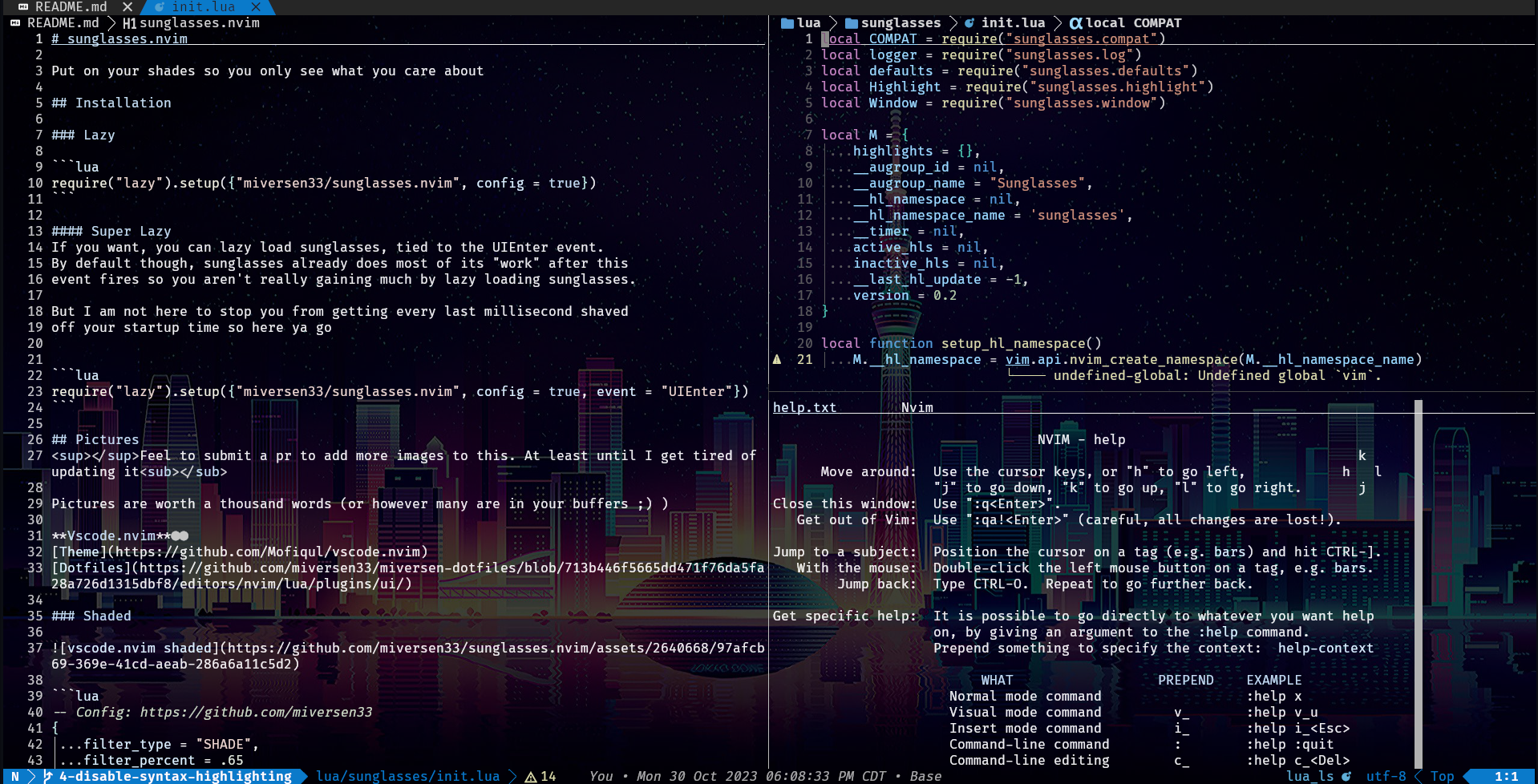Open the vscode.nvim shaded image link
1538x784 pixels.
pyautogui.click(x=408, y=656)
